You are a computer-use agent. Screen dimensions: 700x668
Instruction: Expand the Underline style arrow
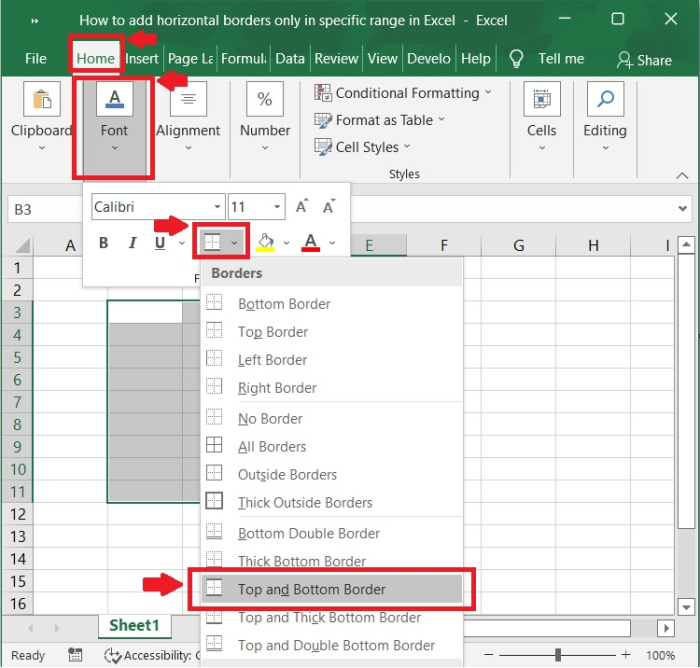[182, 243]
